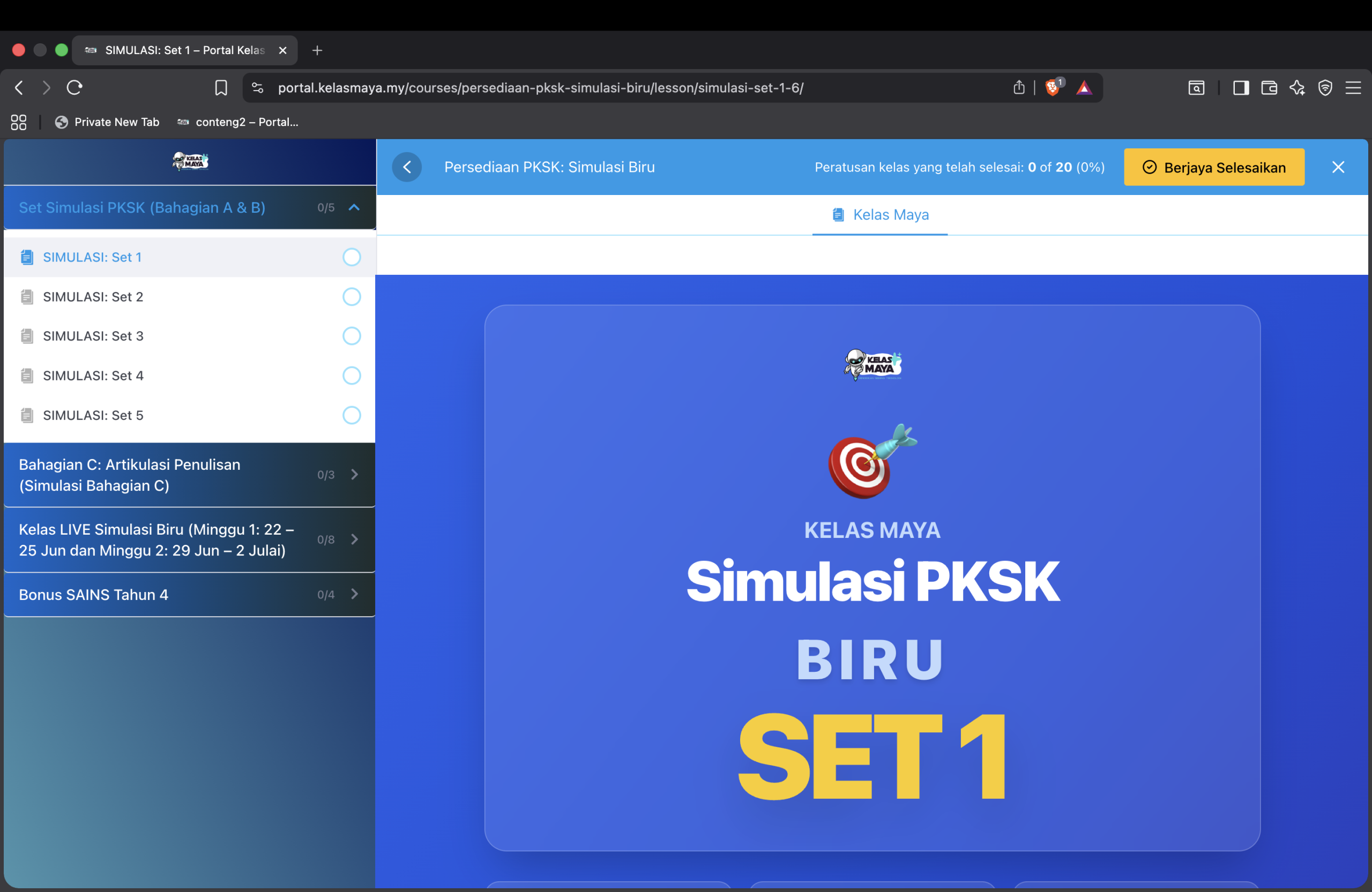Switch to the Kelas Maya tab
The height and width of the screenshot is (892, 1372).
pos(880,215)
